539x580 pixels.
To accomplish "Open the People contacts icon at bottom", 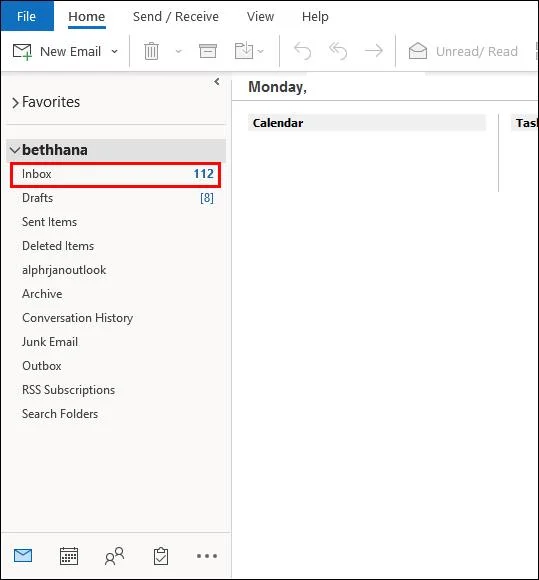I will point(114,556).
